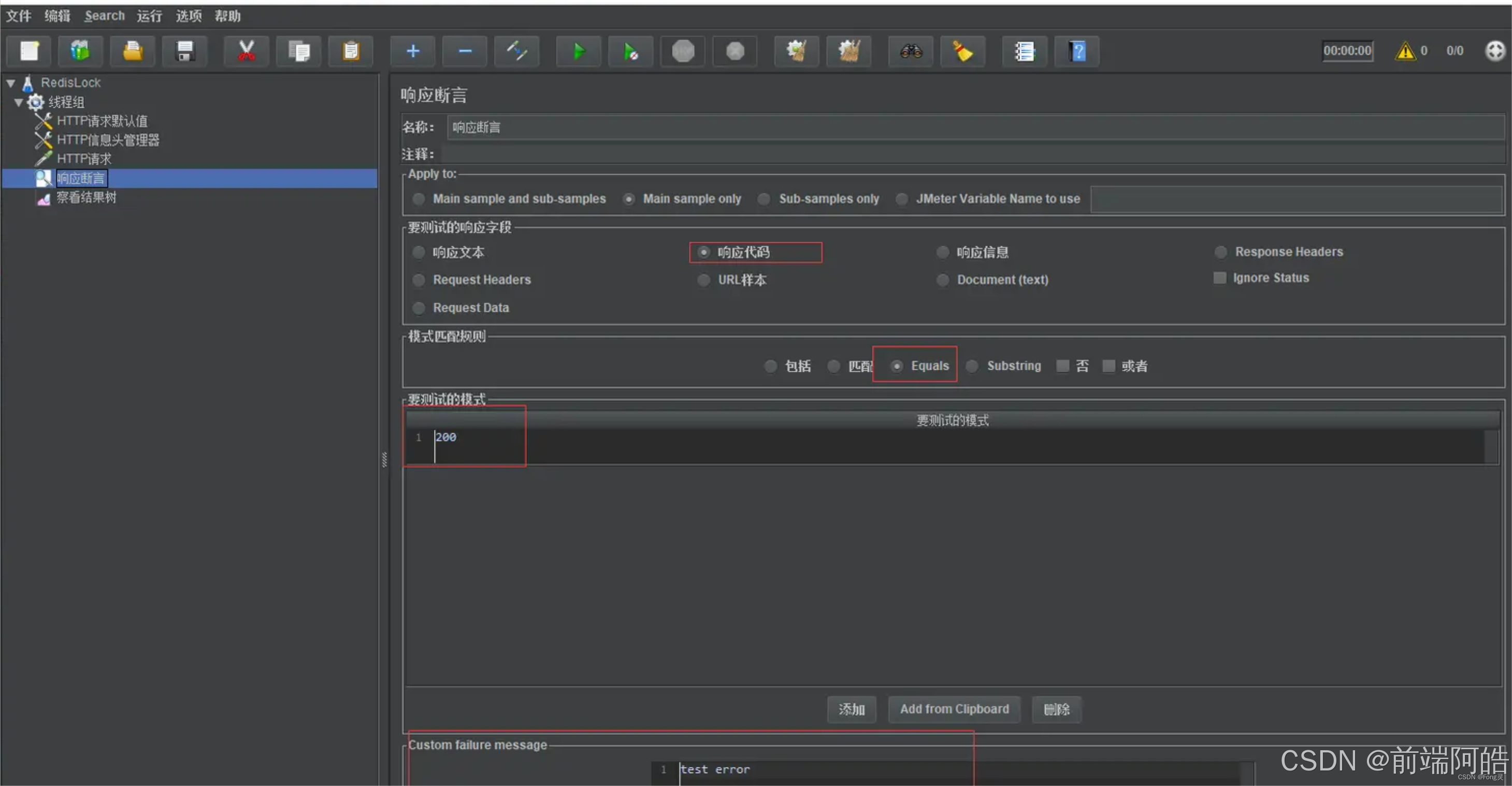Click the Toggle expand tree icon
The image size is (1512, 786).
pos(516,52)
